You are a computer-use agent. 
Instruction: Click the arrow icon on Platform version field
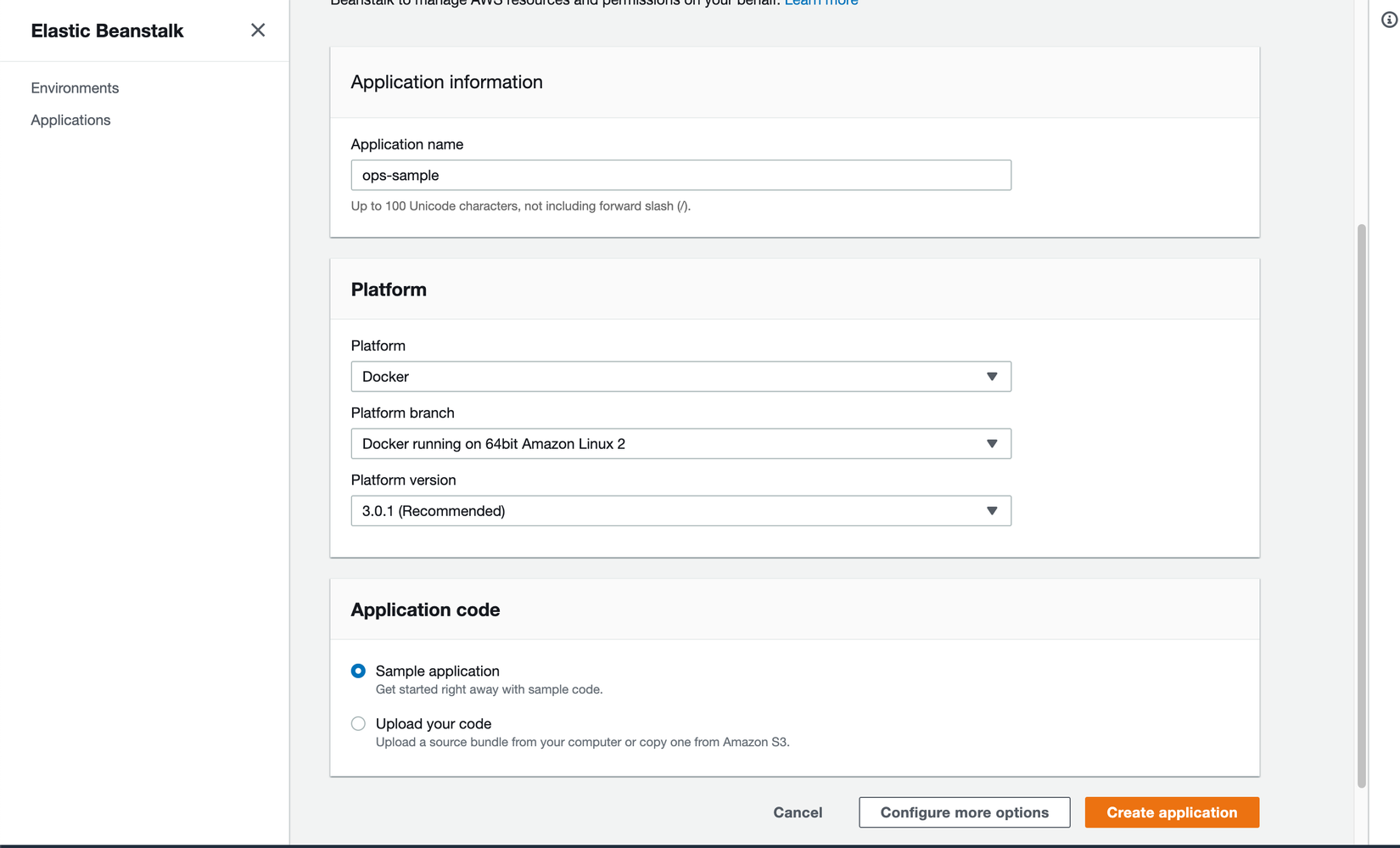[x=991, y=511]
